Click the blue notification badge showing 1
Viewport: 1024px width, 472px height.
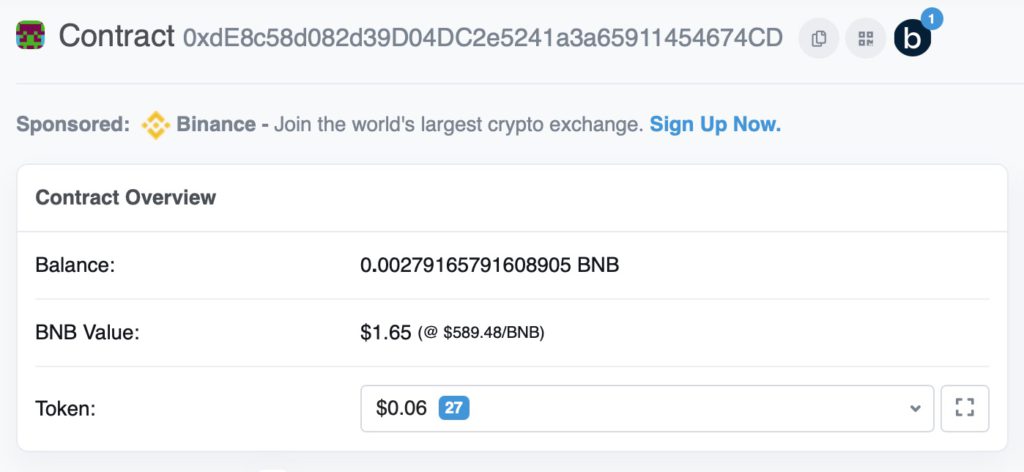click(930, 18)
